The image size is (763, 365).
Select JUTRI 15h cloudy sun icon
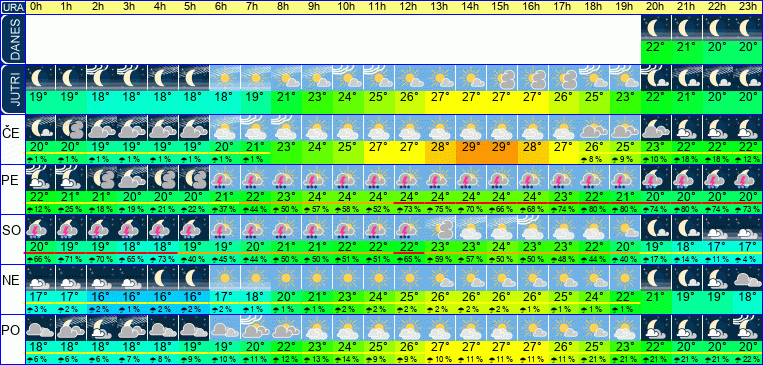[x=502, y=78]
